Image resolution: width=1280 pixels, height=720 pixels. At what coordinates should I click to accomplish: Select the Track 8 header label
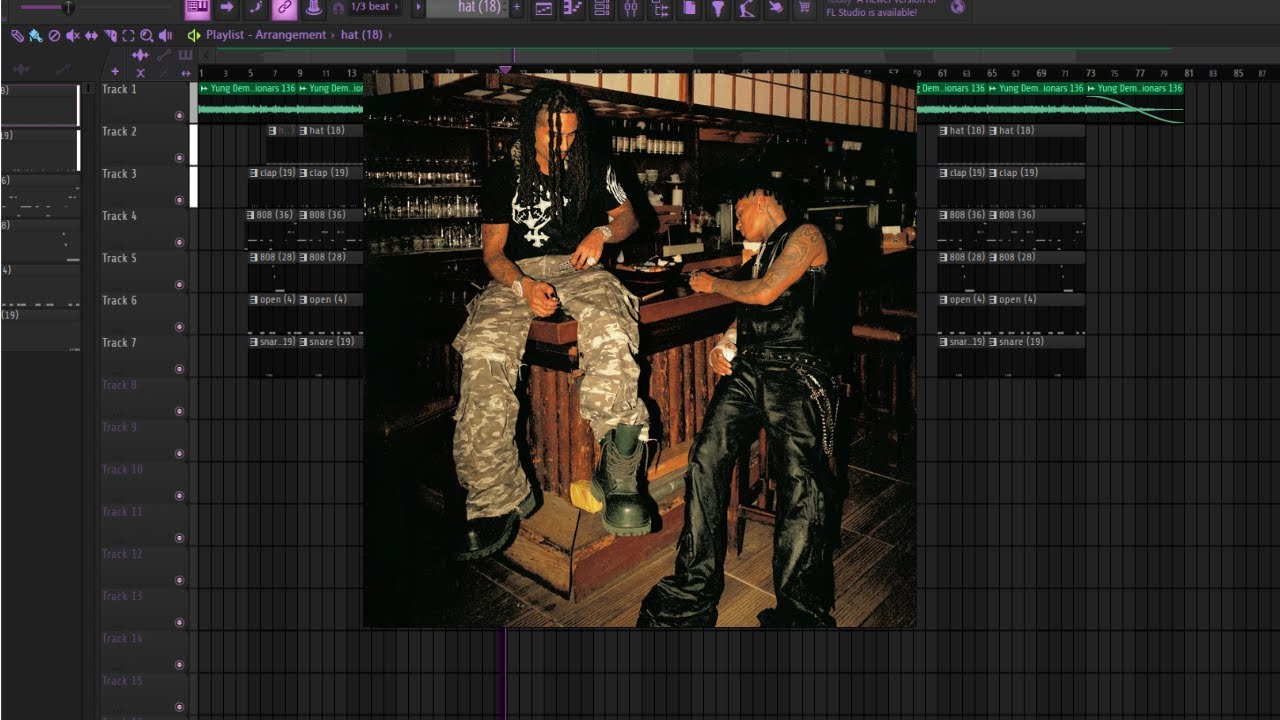pos(120,385)
